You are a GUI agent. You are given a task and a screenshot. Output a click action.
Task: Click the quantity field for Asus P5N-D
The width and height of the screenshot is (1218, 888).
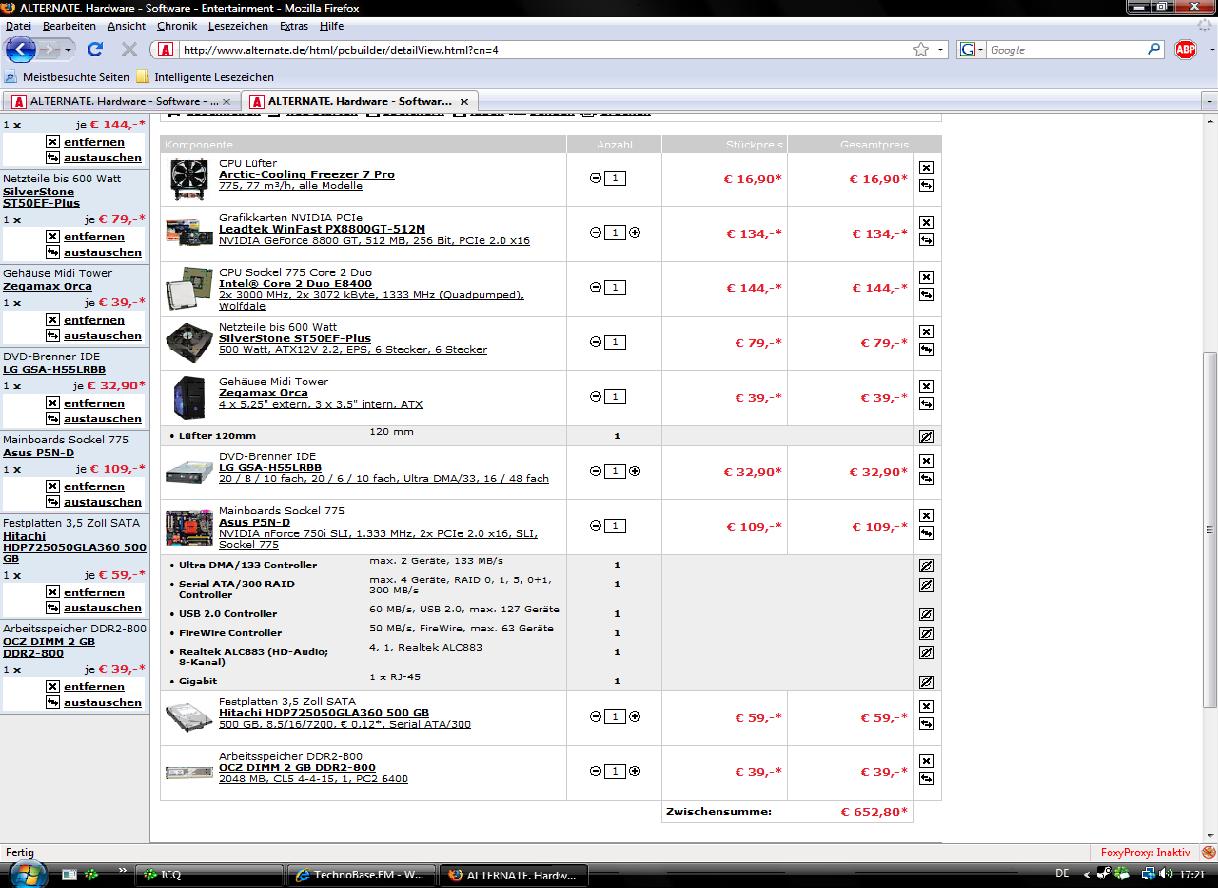click(615, 526)
